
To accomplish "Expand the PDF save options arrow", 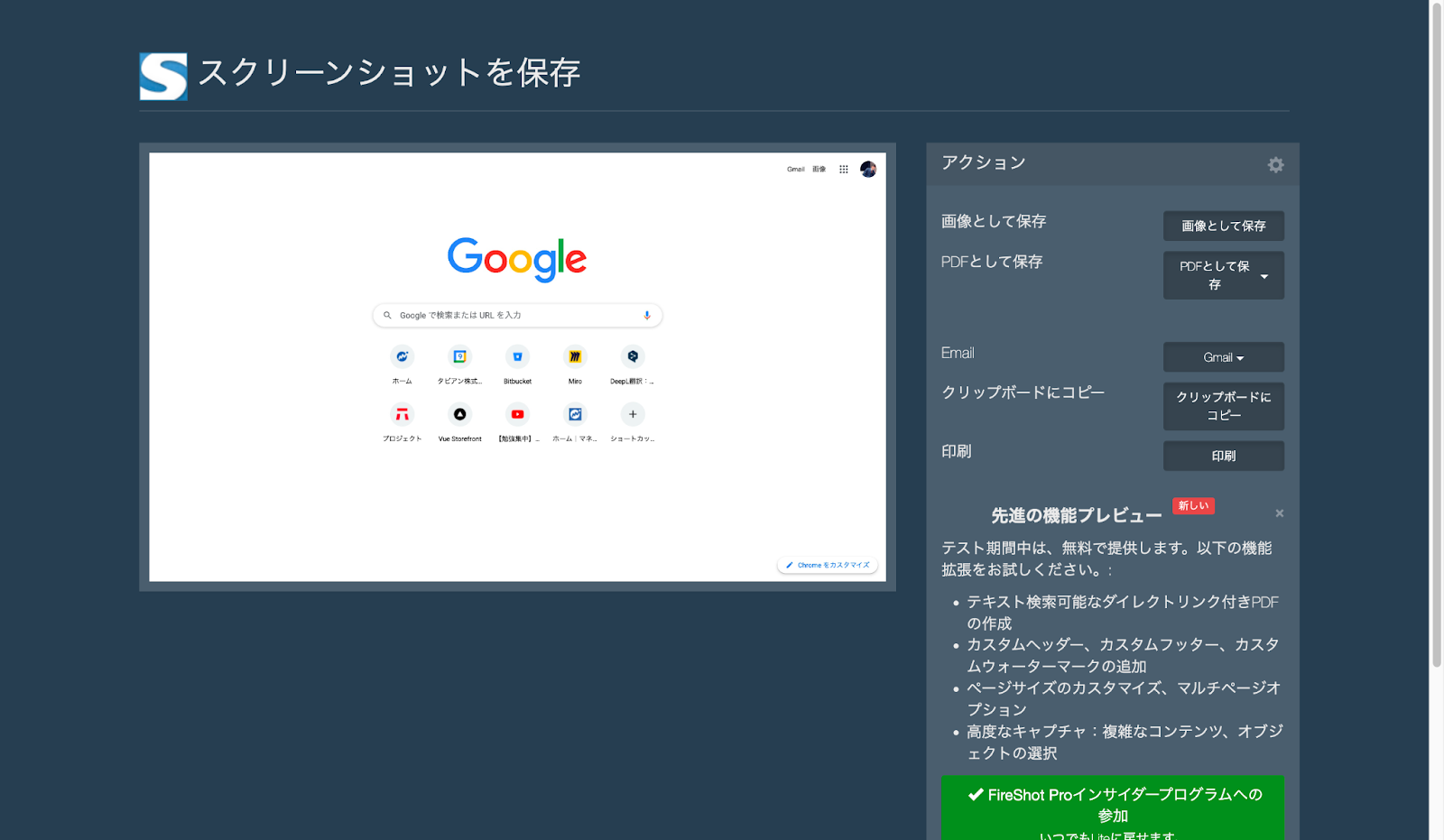I will [x=1264, y=276].
